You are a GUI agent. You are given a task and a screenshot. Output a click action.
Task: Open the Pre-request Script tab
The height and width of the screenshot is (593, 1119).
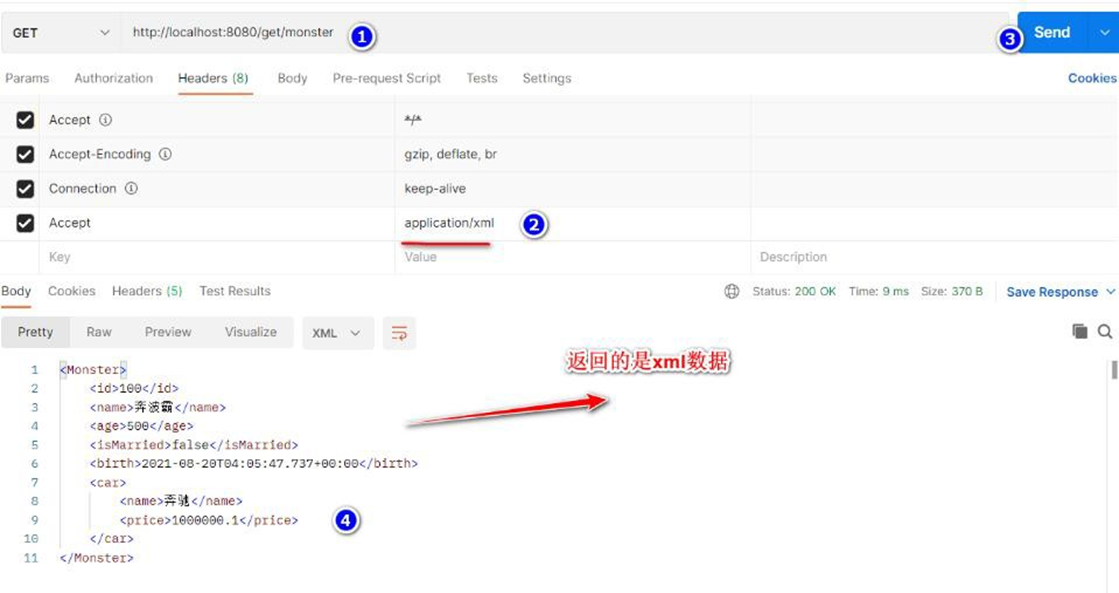pos(386,78)
